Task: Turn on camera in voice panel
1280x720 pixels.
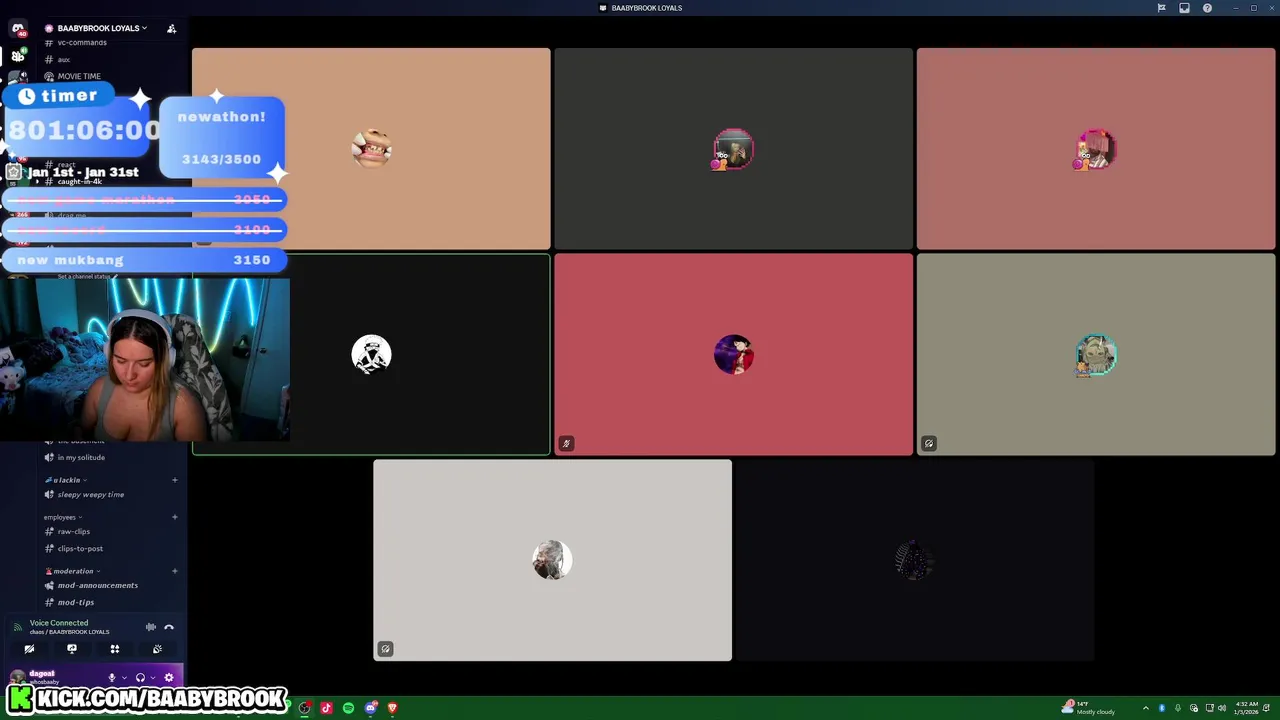Action: click(x=29, y=649)
